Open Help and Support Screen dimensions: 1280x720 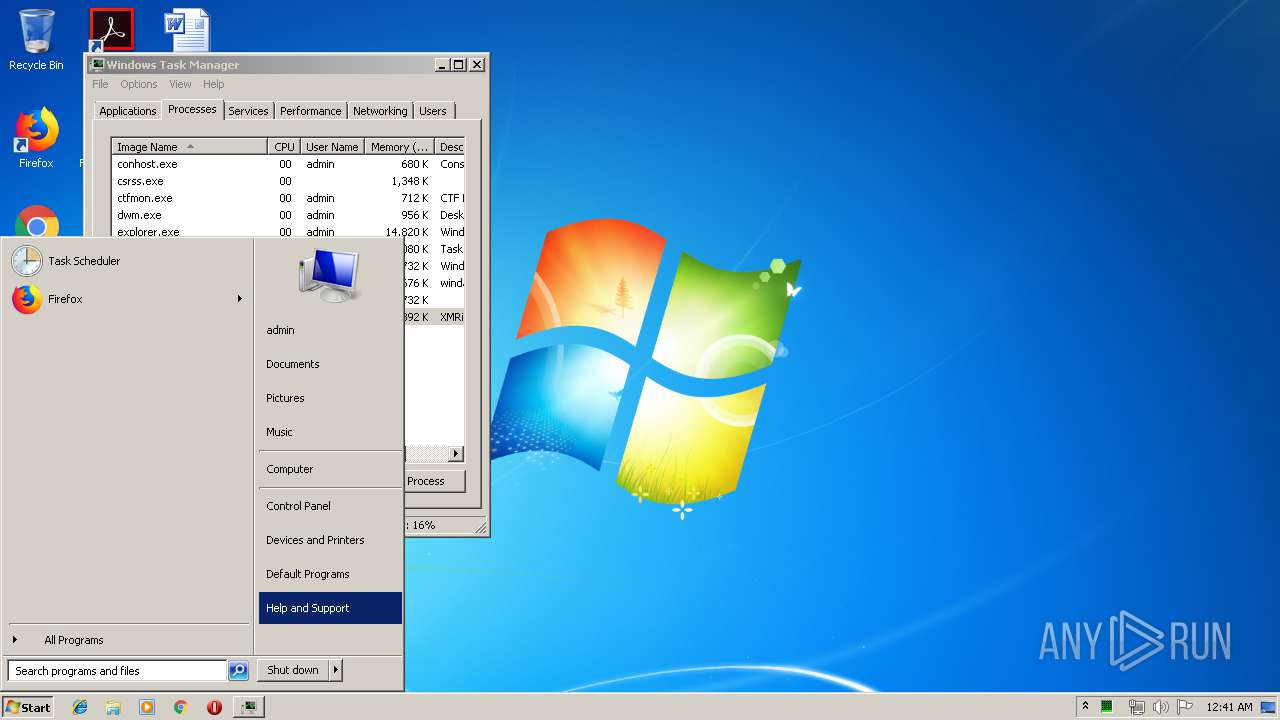(x=330, y=608)
